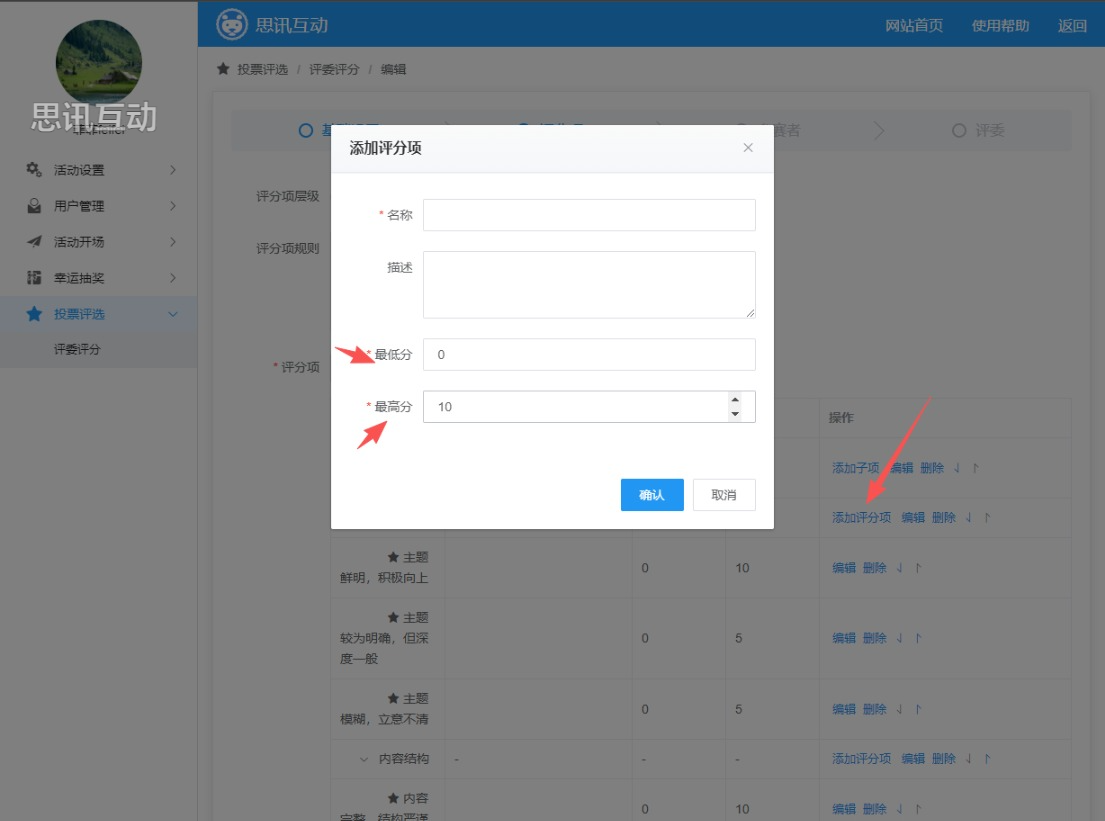The image size is (1105, 821).
Task: Expand the 活动设置 submenu chevron
Action: 173,170
